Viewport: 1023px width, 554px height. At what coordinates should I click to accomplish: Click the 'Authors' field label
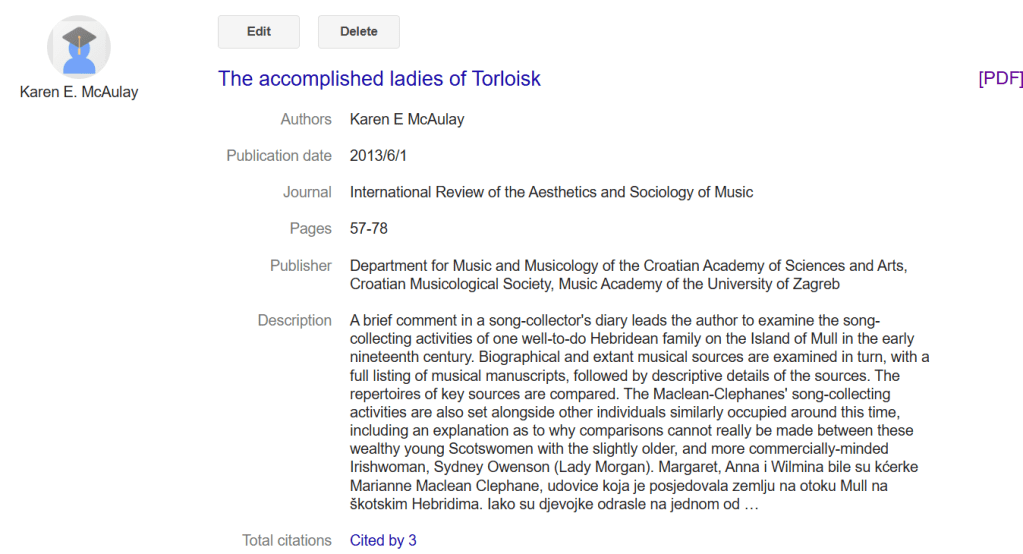[305, 119]
